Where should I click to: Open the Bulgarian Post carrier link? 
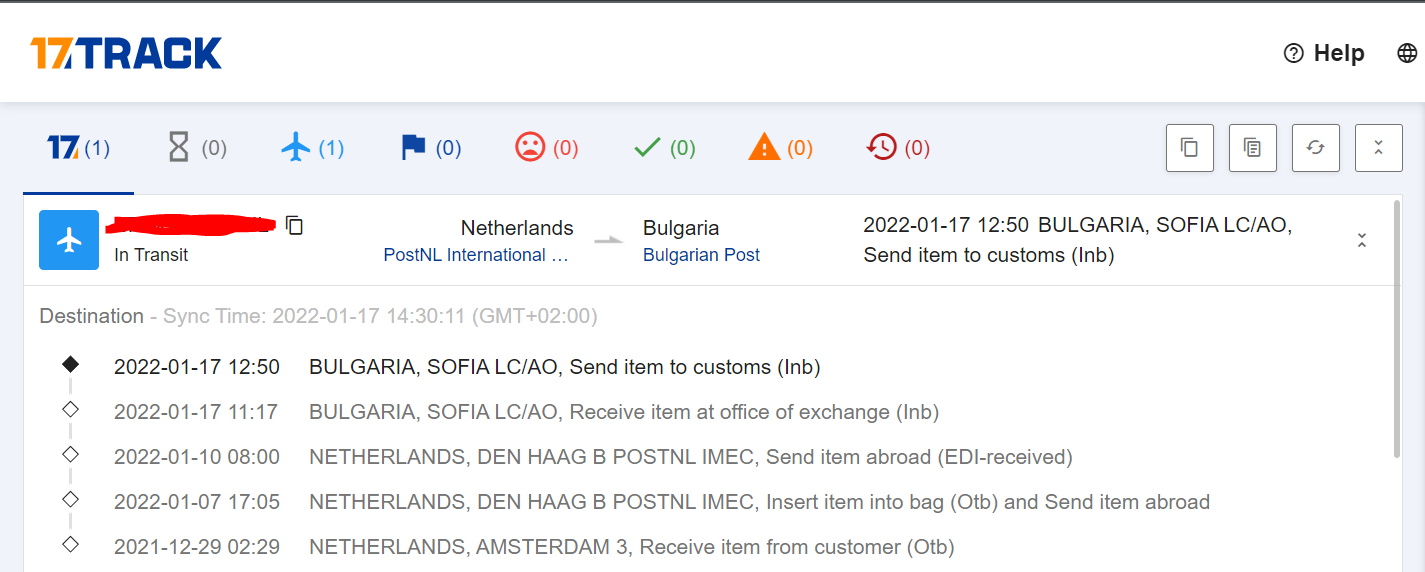coord(701,255)
